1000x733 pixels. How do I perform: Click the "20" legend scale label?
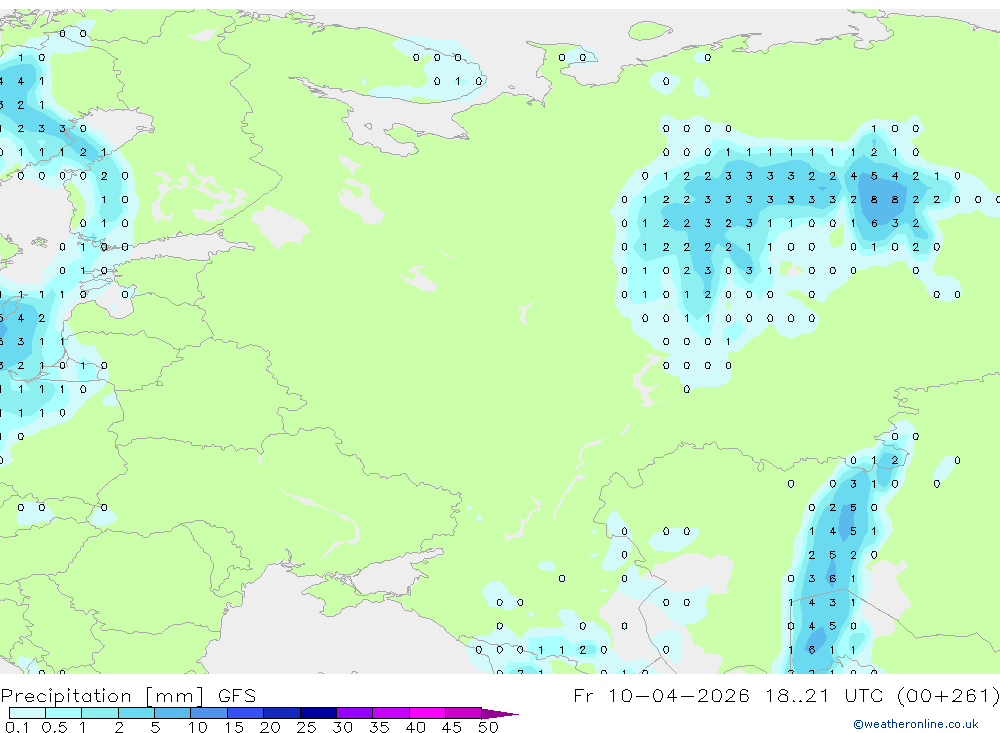pos(270,727)
